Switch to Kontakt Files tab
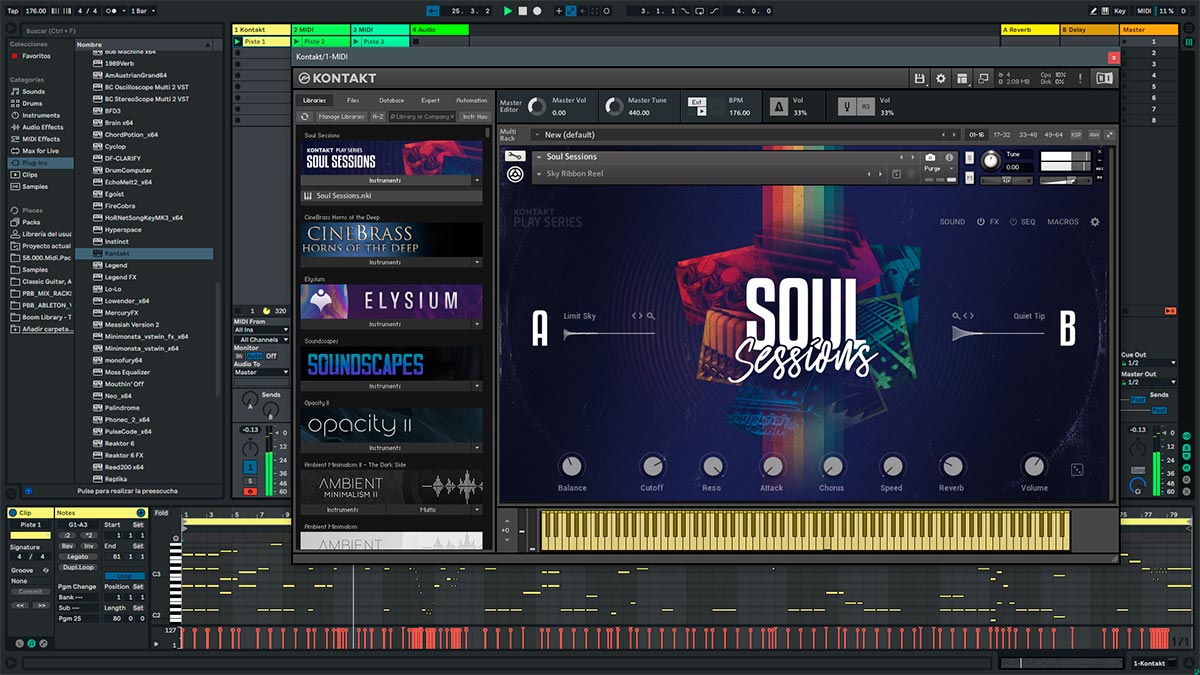Screen dimensions: 1200x675 tap(353, 101)
